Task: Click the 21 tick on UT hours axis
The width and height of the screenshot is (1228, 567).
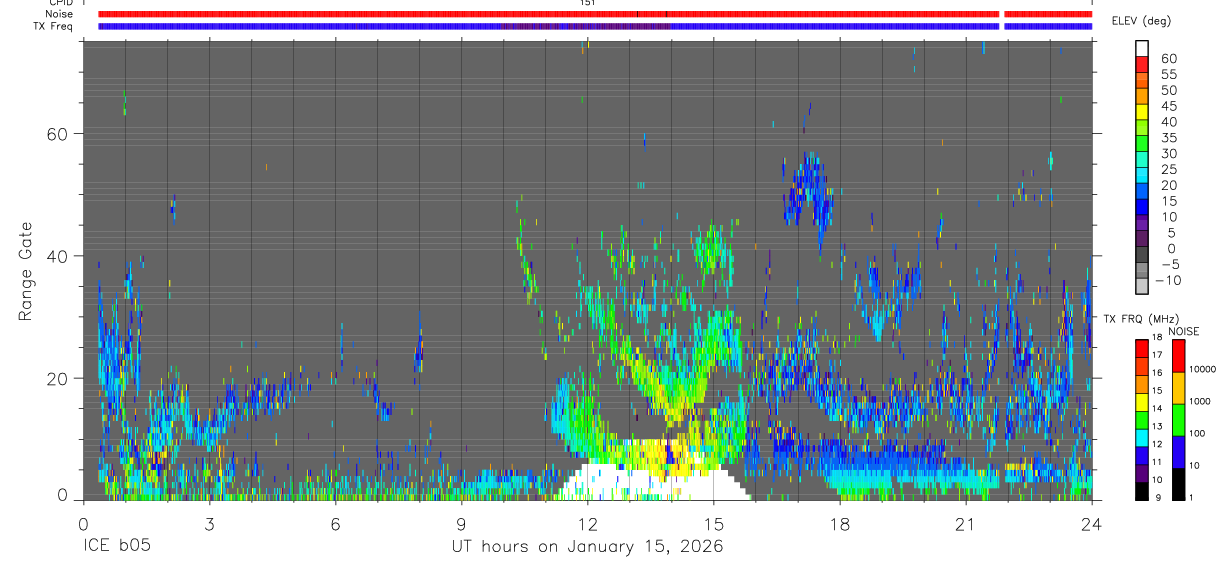Action: [x=966, y=523]
